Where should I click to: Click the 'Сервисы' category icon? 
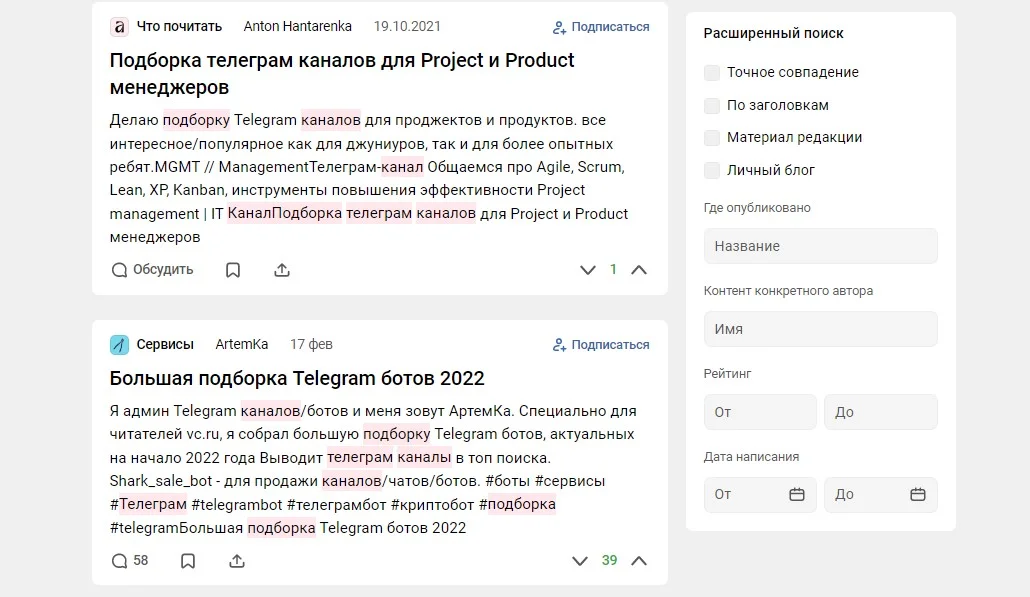(x=119, y=345)
